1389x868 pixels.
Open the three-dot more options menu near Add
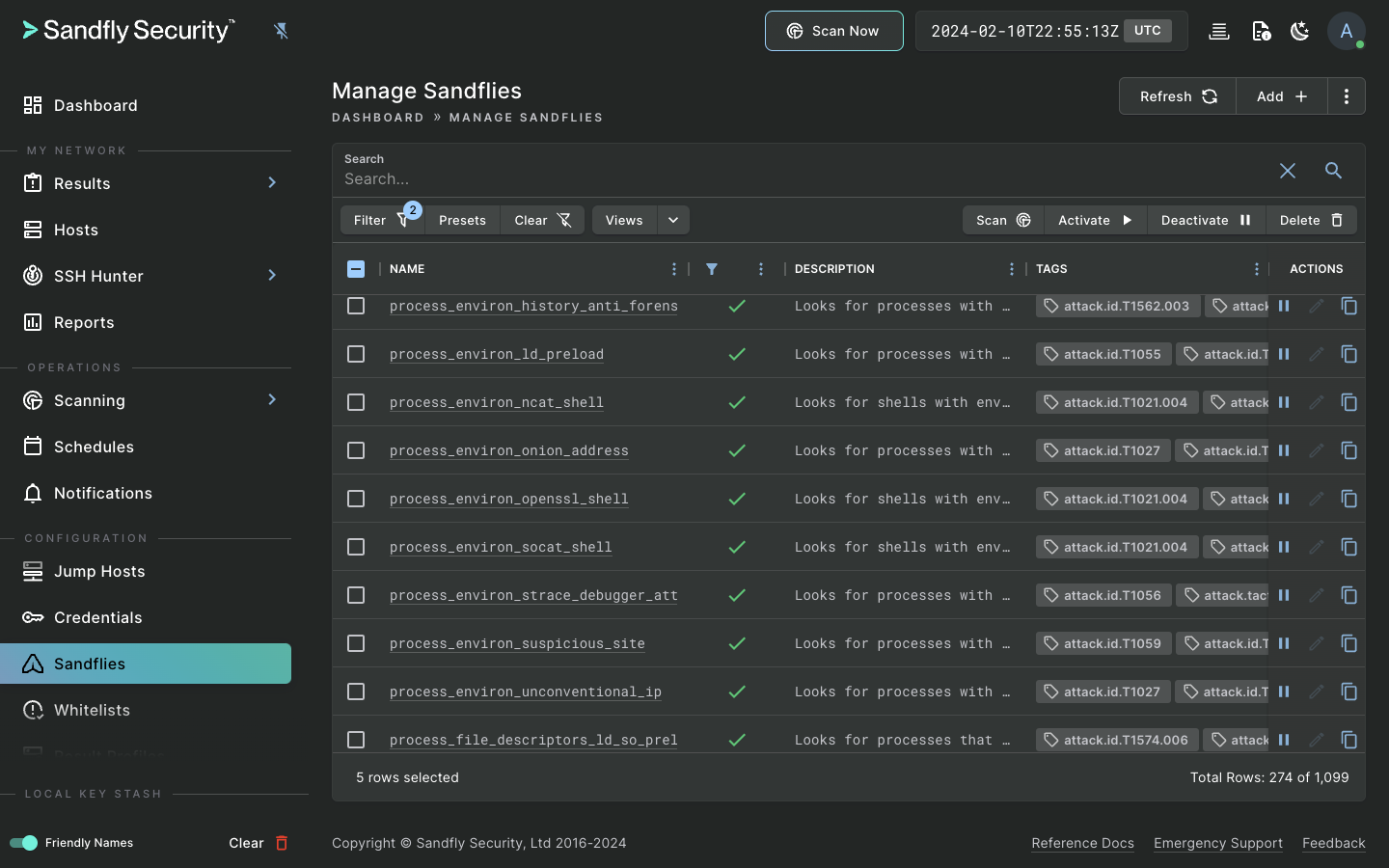coord(1347,96)
